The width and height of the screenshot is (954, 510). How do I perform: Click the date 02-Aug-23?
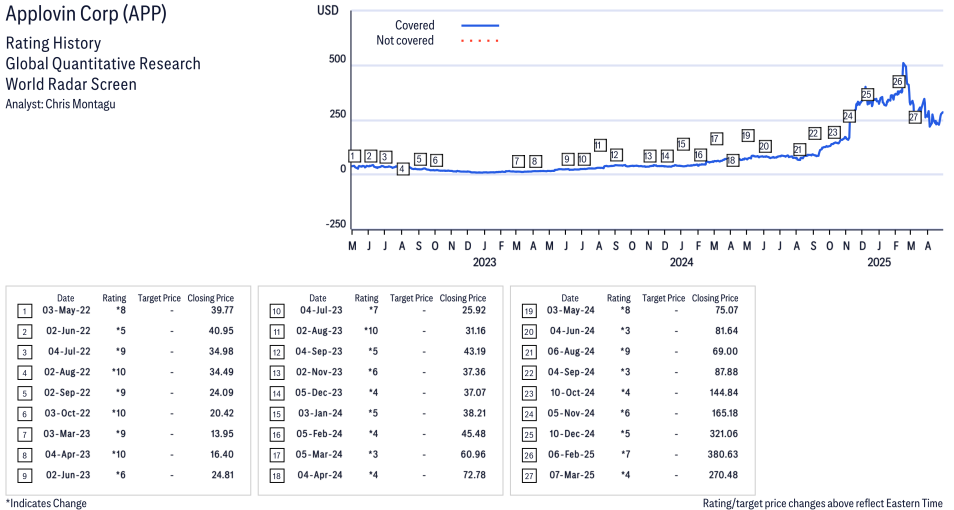(319, 331)
